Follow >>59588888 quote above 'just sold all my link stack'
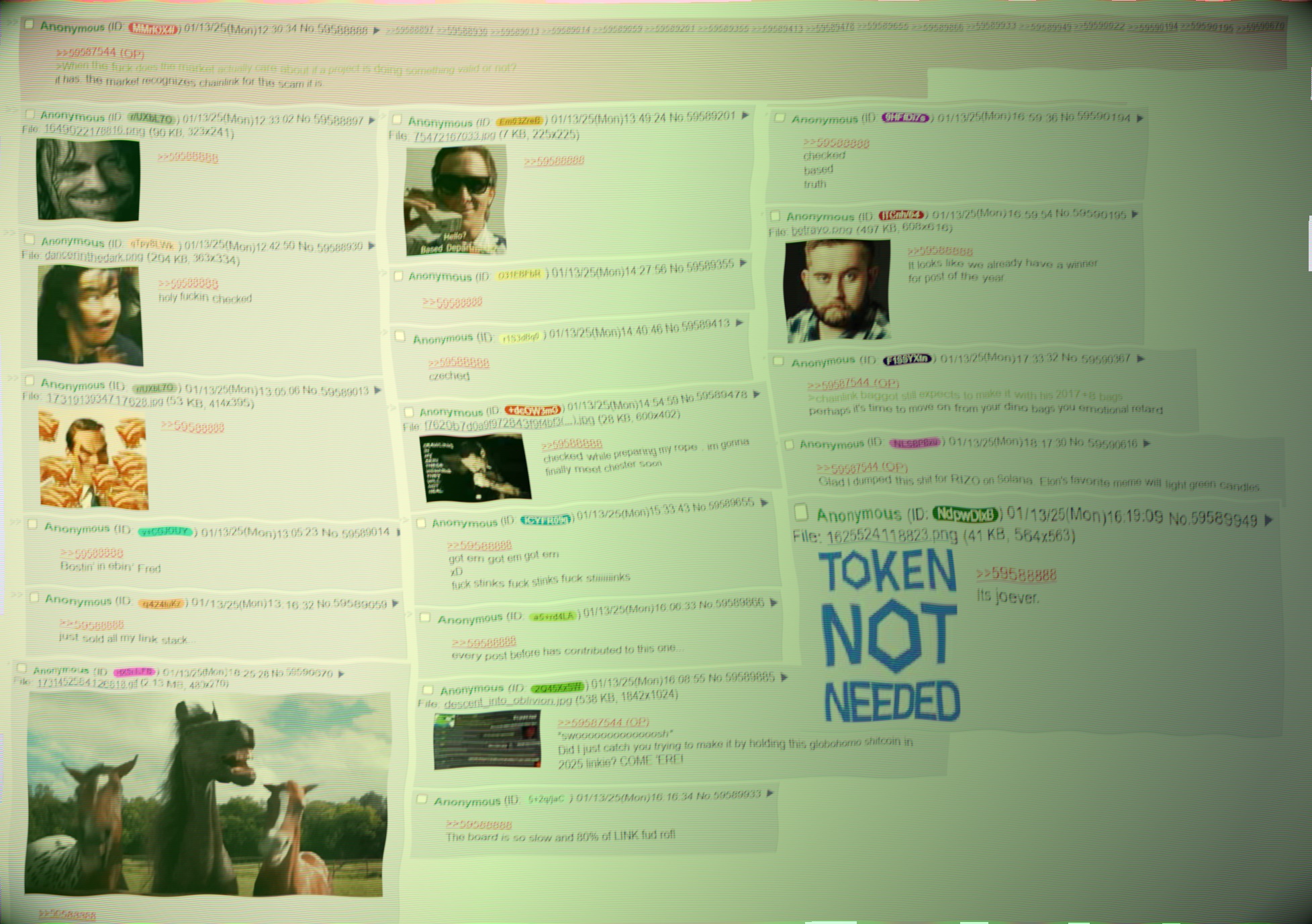 (91, 625)
